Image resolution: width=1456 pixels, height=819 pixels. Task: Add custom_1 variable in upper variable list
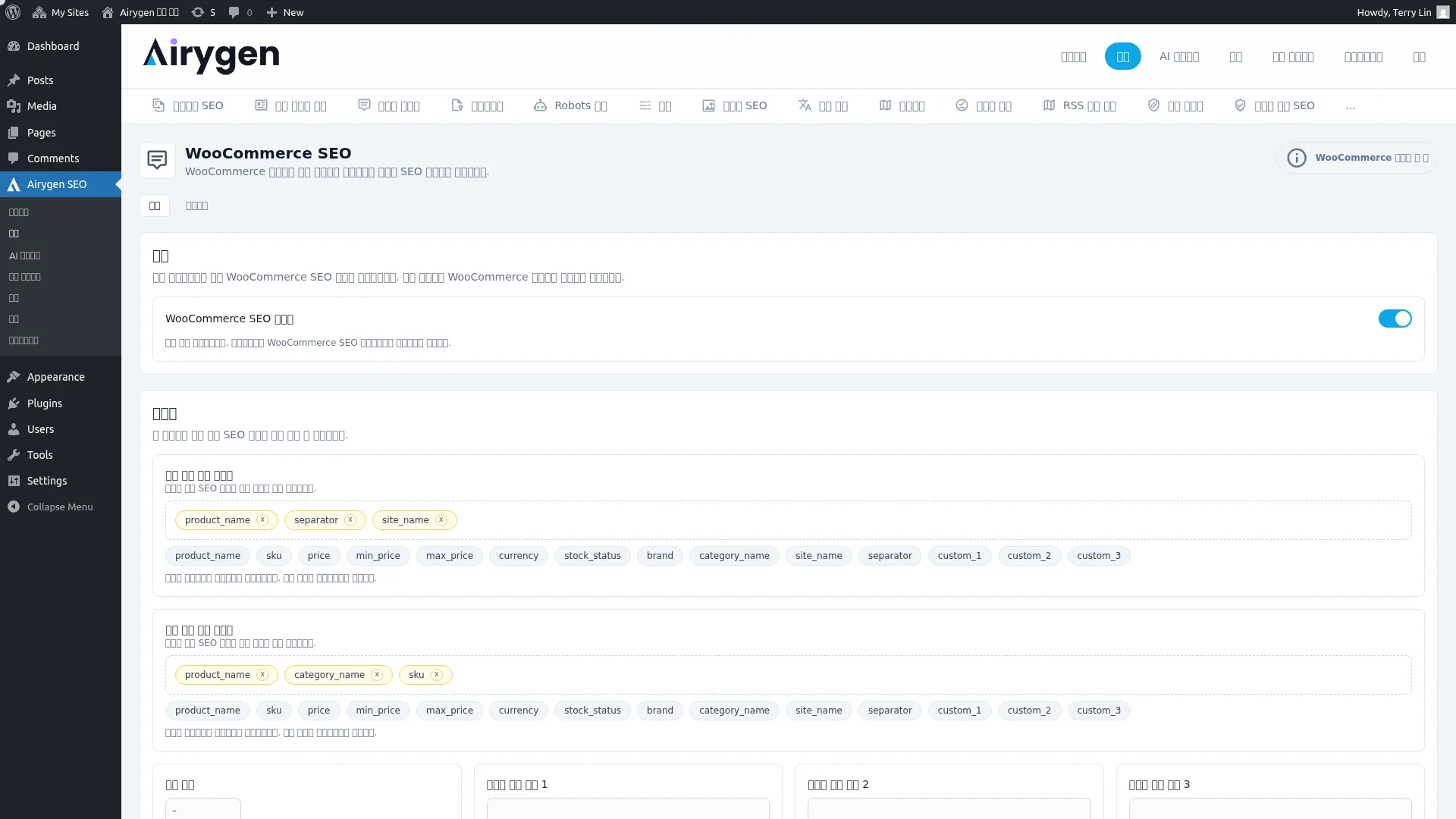959,556
